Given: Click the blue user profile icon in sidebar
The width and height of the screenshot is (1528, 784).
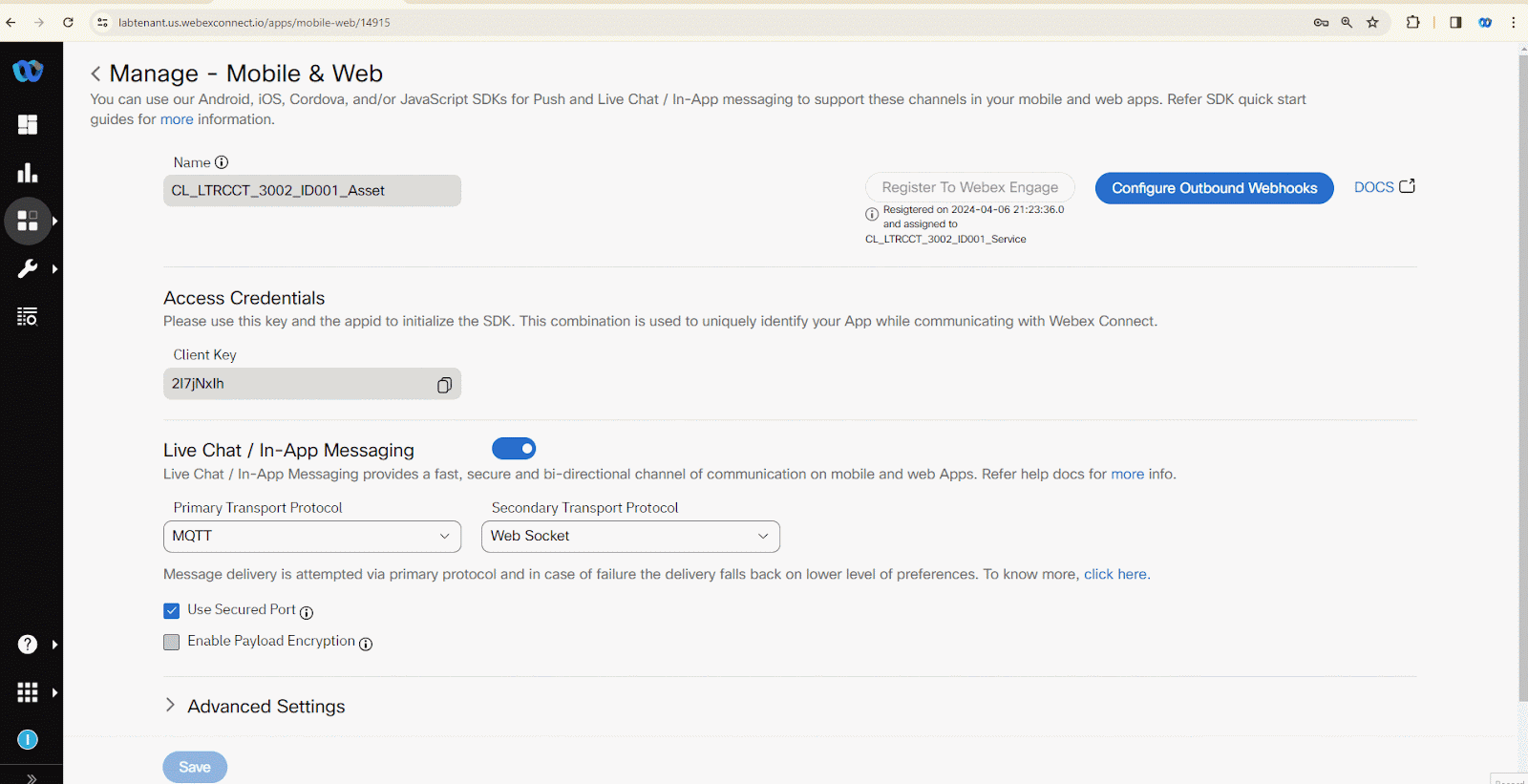Looking at the screenshot, I should 28,739.
